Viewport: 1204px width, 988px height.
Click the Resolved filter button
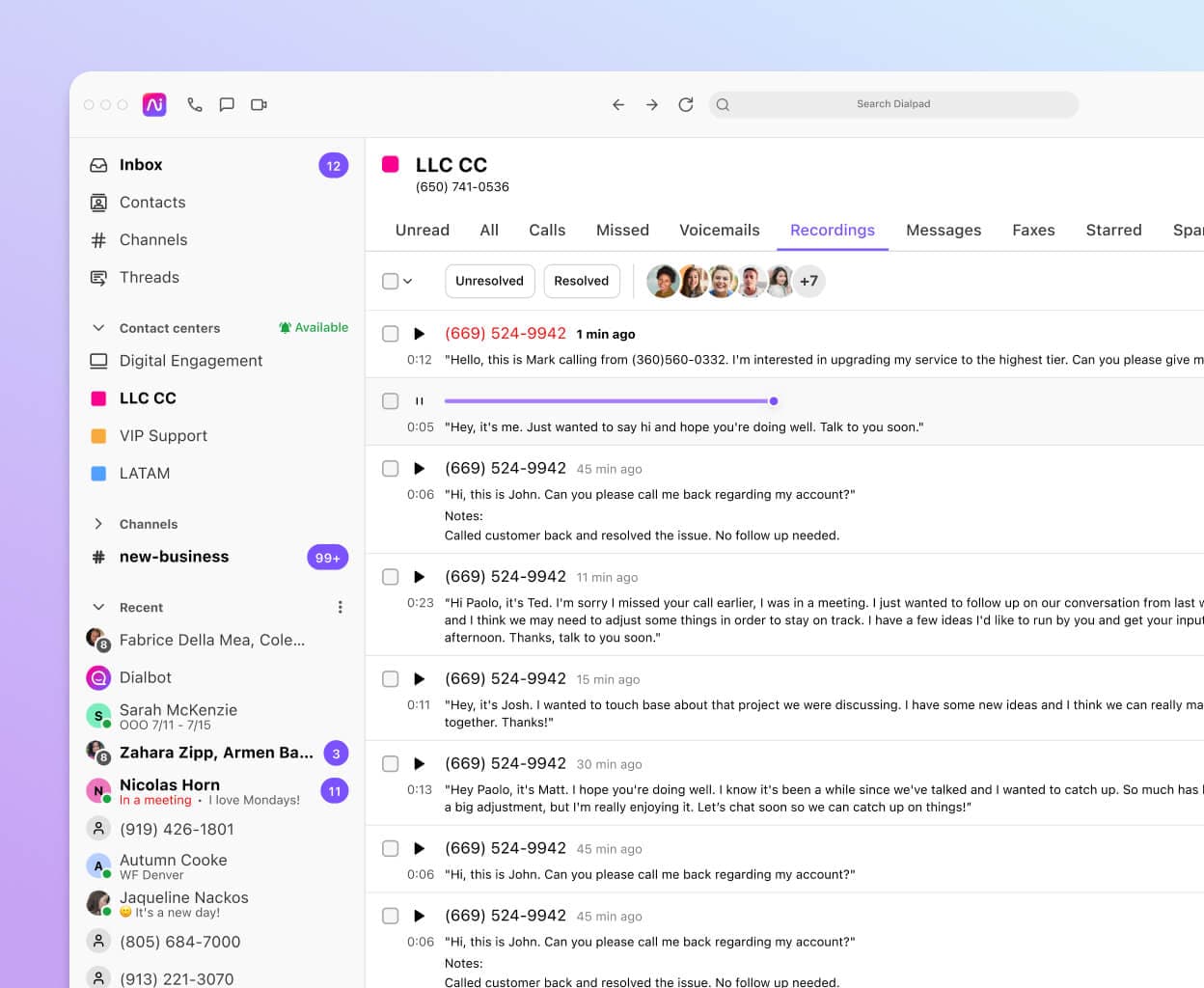coord(581,281)
